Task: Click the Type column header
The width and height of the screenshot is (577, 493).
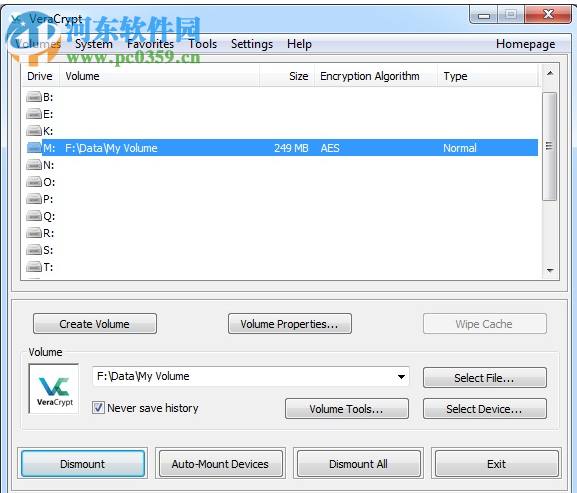Action: tap(488, 76)
